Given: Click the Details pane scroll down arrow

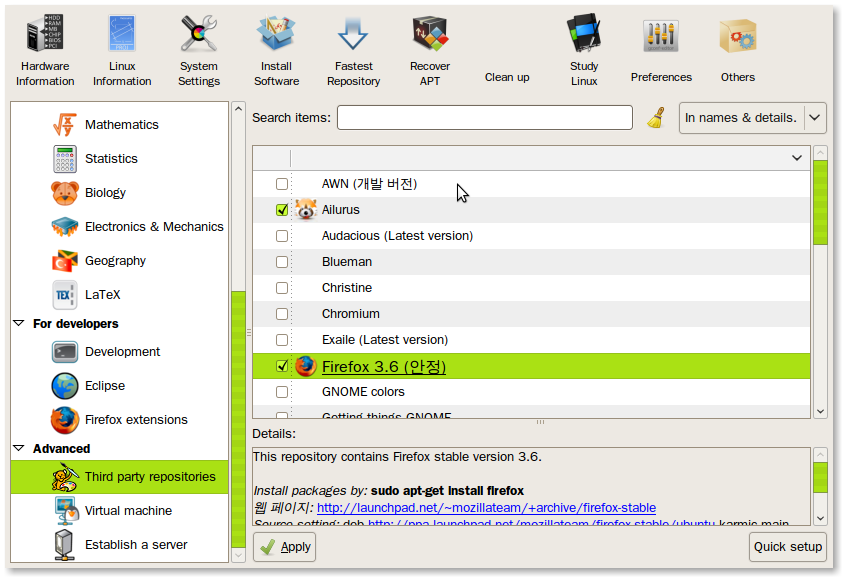Looking at the screenshot, I should click(x=820, y=518).
